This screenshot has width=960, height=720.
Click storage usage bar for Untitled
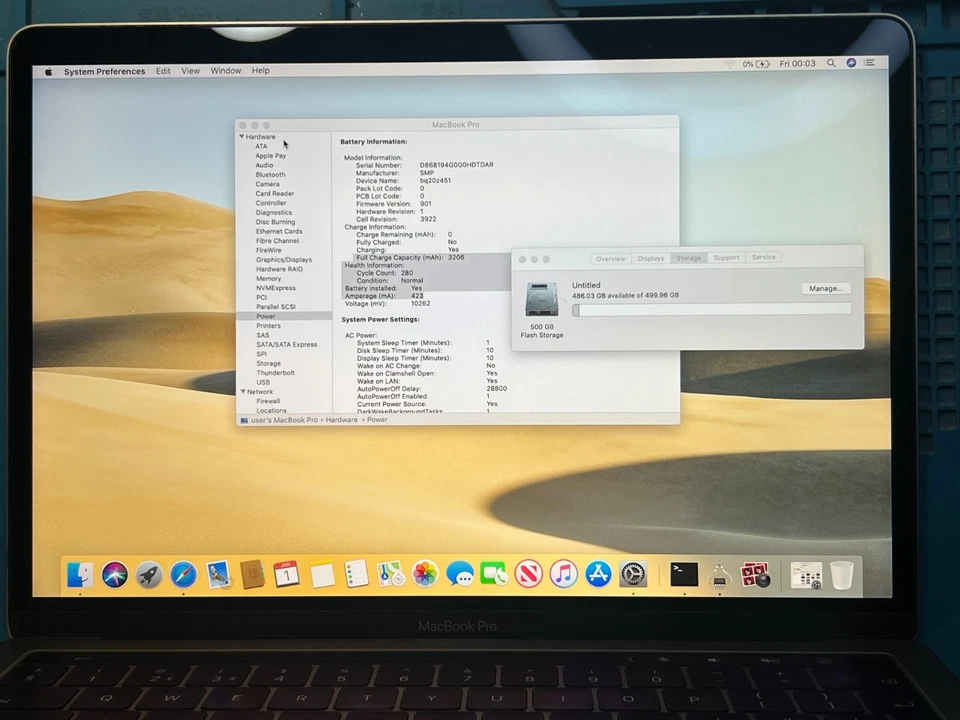tap(711, 310)
